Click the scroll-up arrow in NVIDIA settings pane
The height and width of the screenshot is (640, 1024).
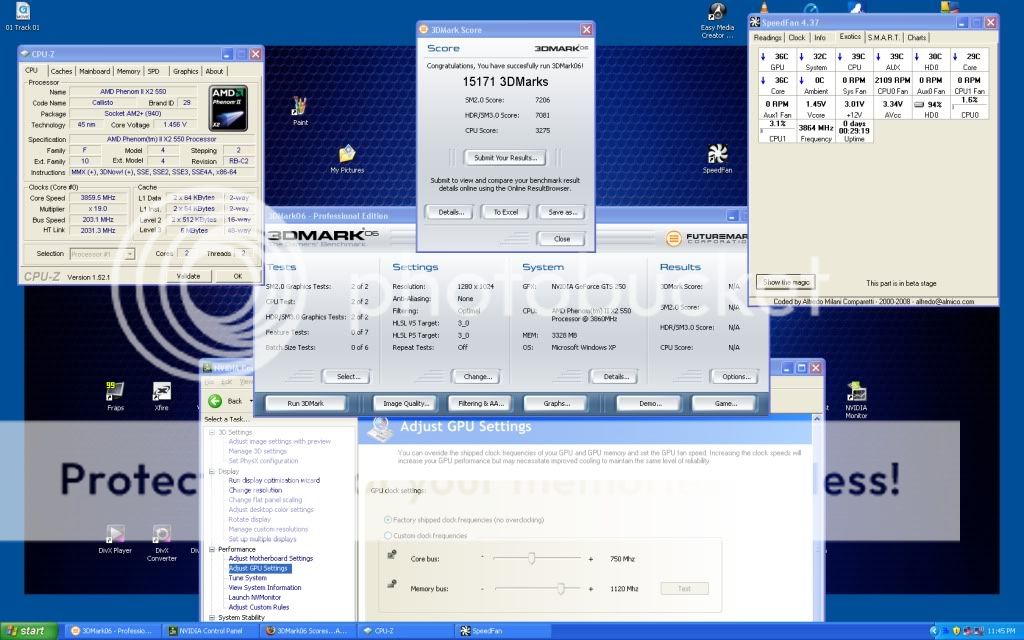(x=816, y=420)
